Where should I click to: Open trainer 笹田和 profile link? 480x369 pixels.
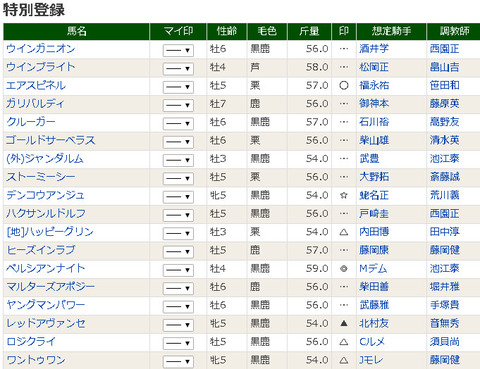[444, 86]
